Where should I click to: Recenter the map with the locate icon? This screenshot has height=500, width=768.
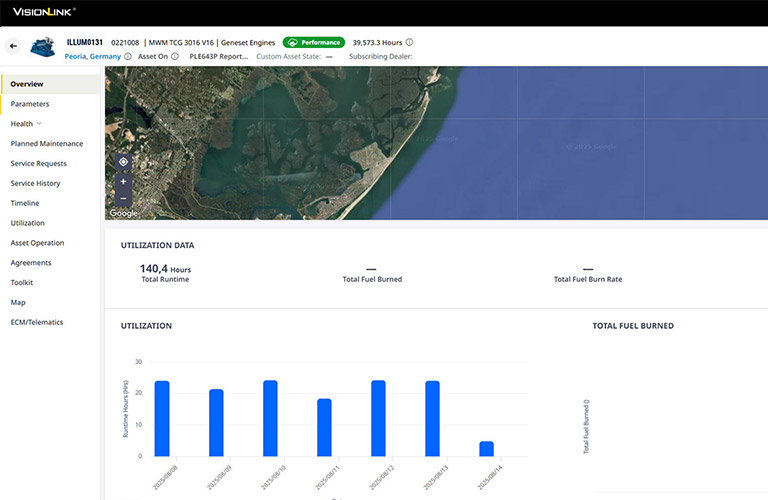tap(123, 162)
